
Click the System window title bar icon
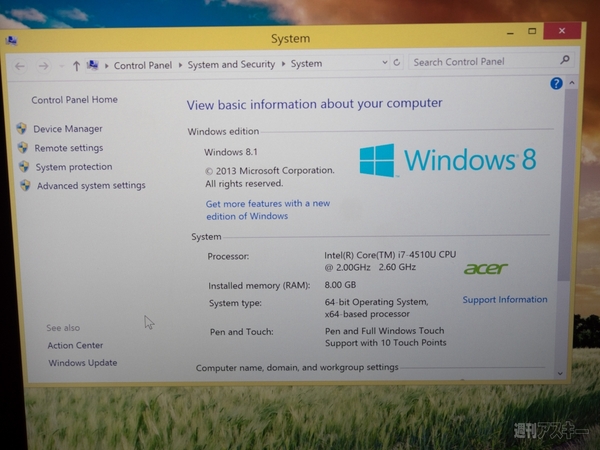[11, 41]
